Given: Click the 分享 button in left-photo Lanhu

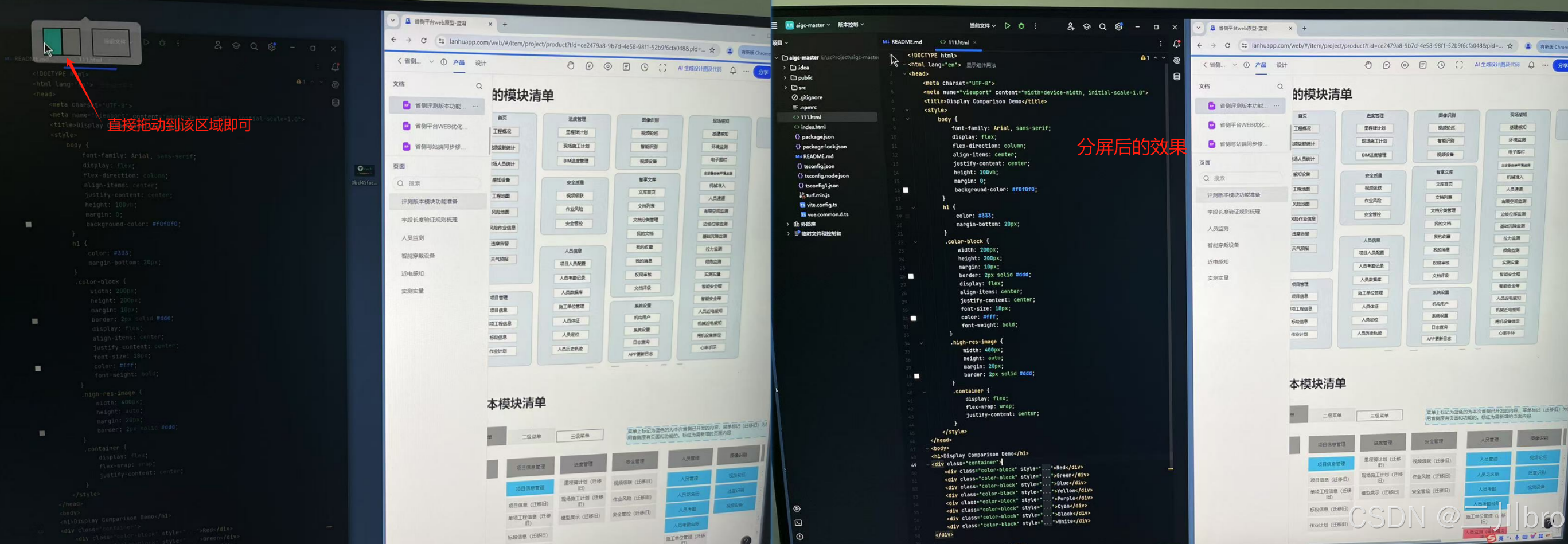Looking at the screenshot, I should click(x=763, y=72).
